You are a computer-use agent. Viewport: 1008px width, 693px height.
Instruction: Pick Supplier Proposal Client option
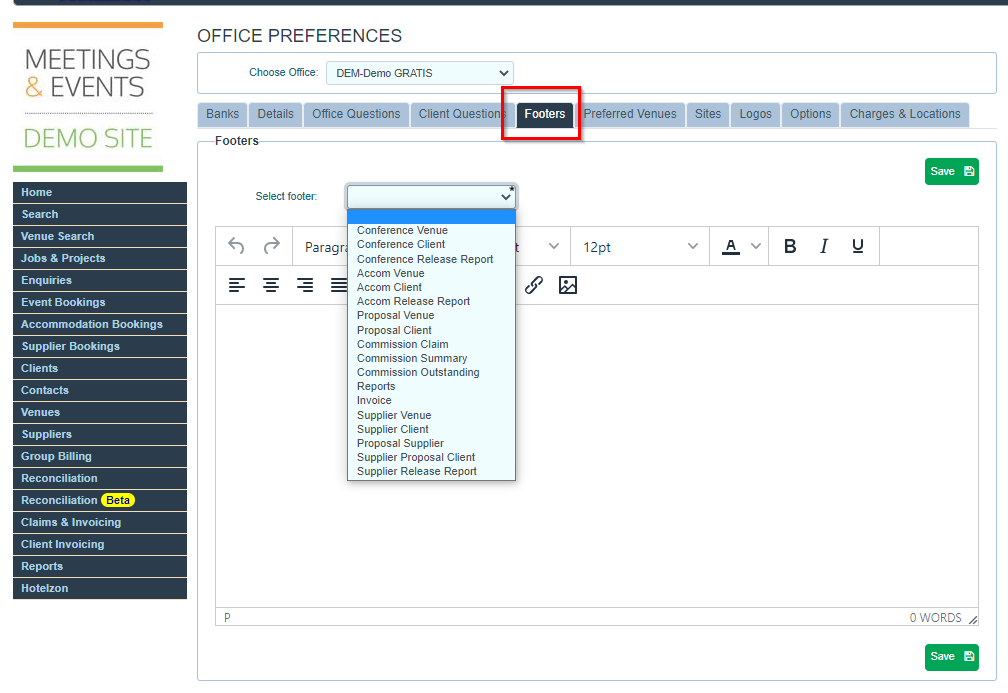(x=431, y=458)
